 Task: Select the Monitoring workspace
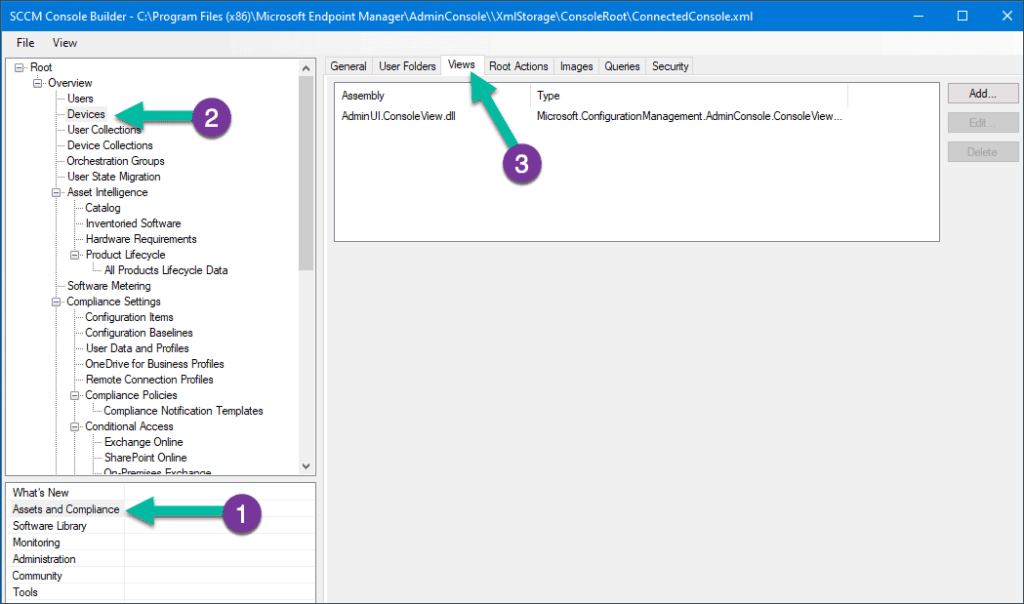36,543
